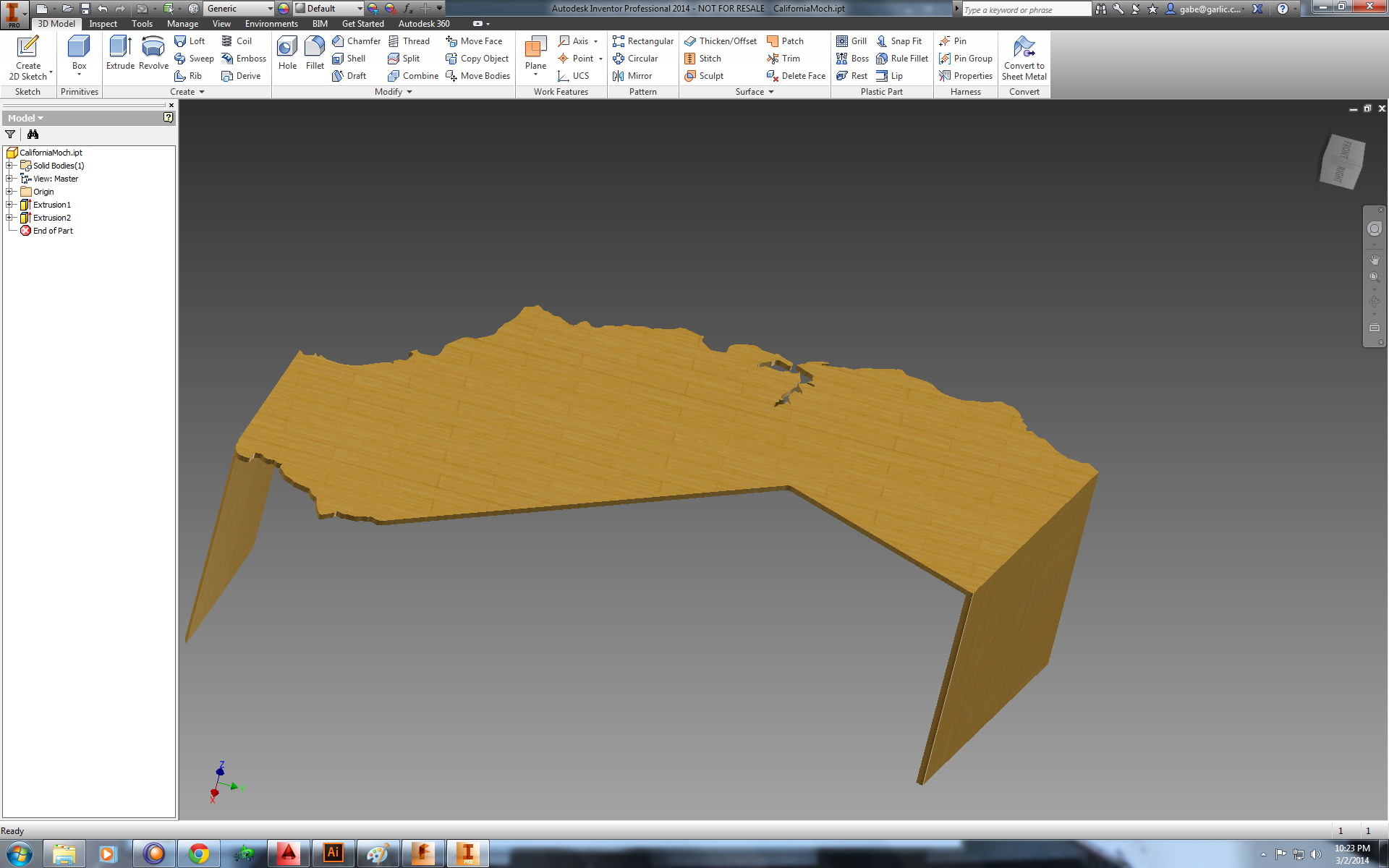Open the Environments ribbon tab
The height and width of the screenshot is (868, 1389).
click(x=271, y=24)
